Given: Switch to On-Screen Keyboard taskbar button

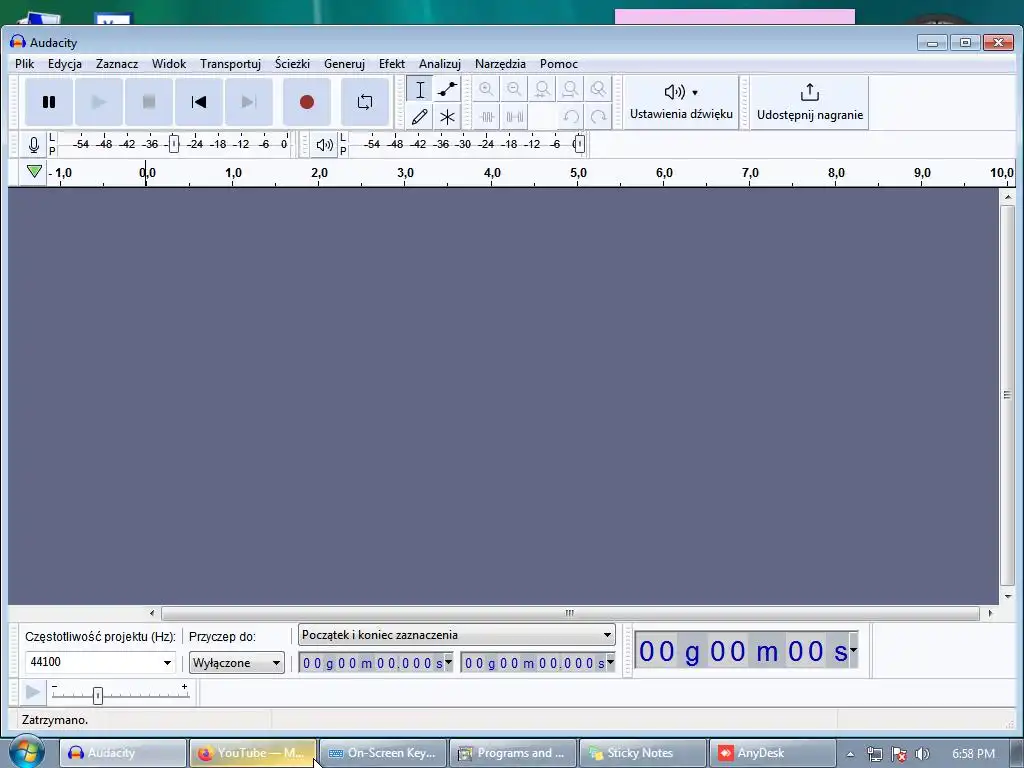Looking at the screenshot, I should (x=383, y=753).
